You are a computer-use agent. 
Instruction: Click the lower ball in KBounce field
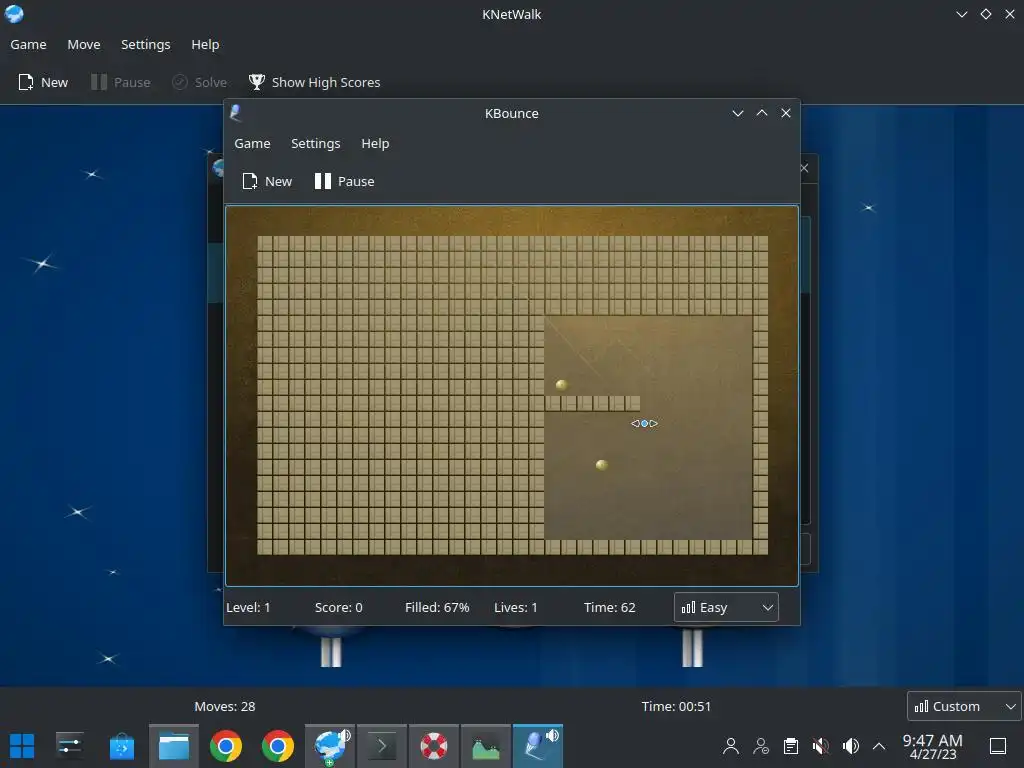coord(602,465)
